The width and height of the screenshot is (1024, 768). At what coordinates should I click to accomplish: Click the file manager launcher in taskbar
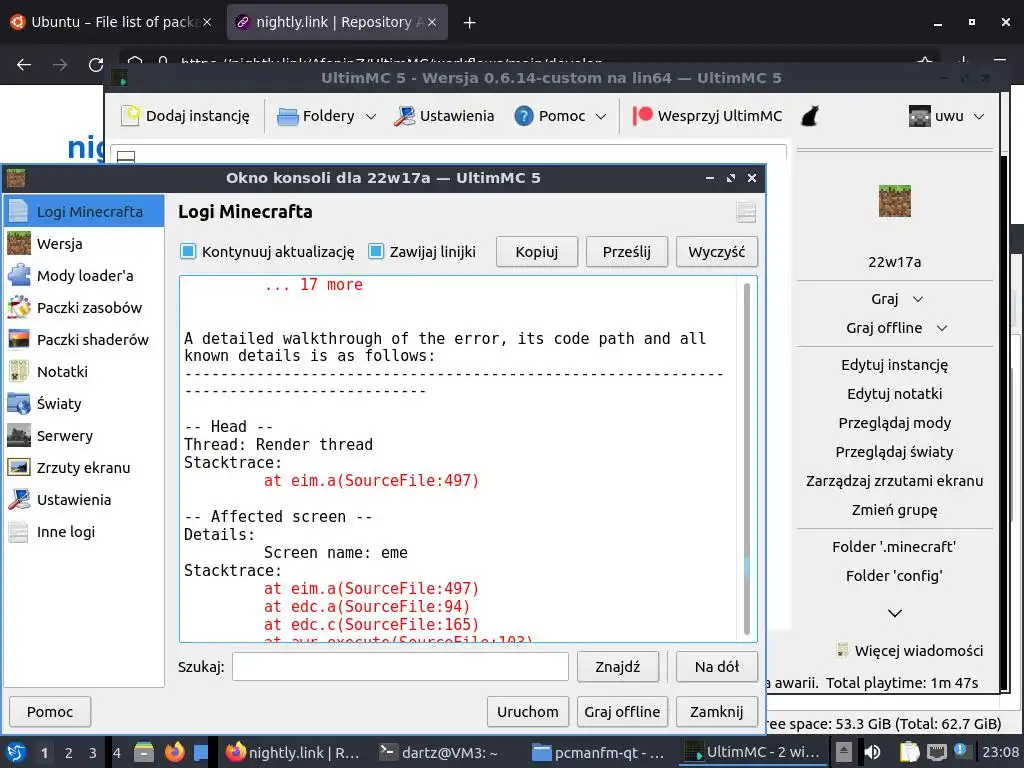pyautogui.click(x=144, y=752)
